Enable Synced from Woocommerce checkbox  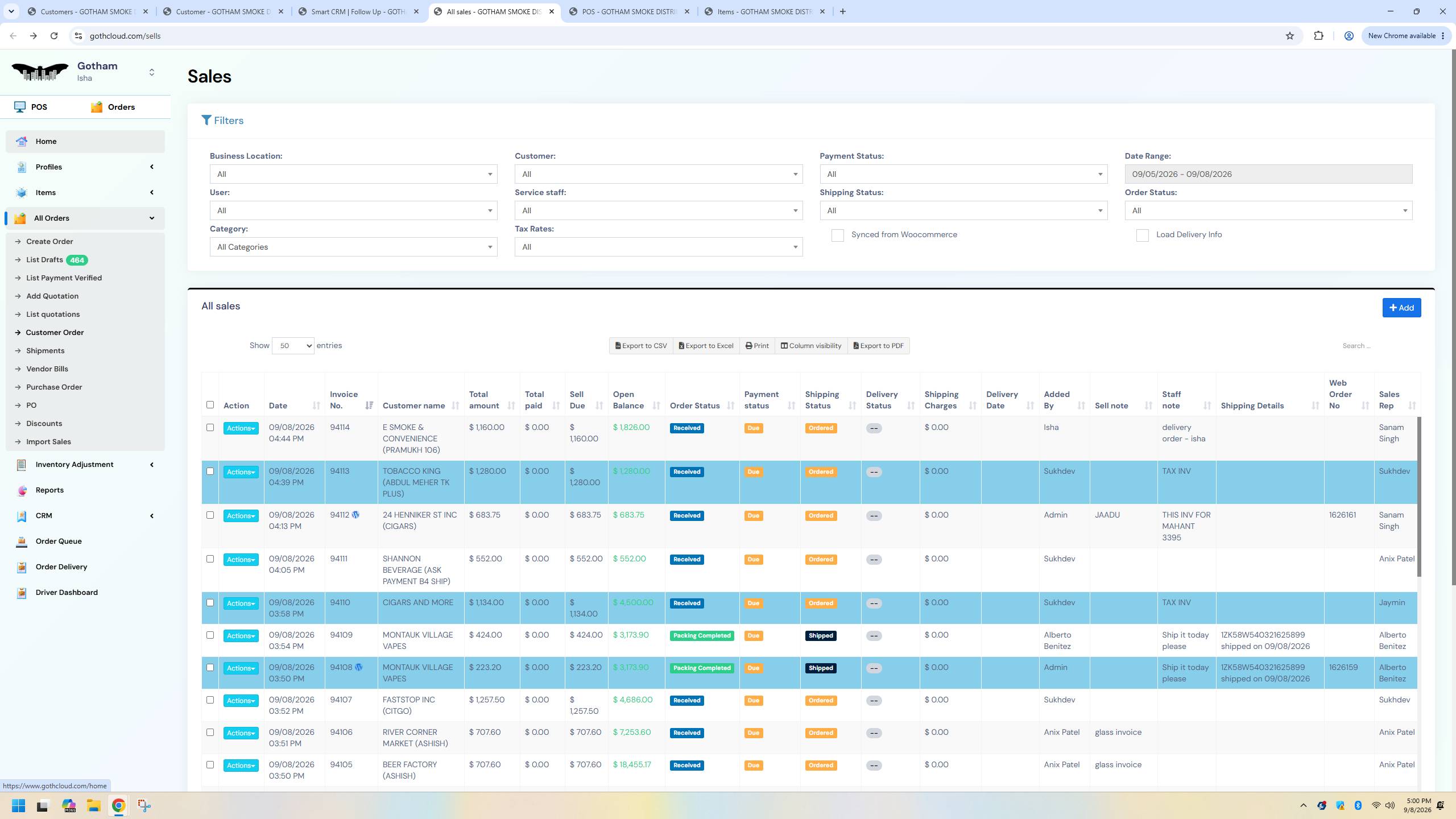tap(837, 235)
